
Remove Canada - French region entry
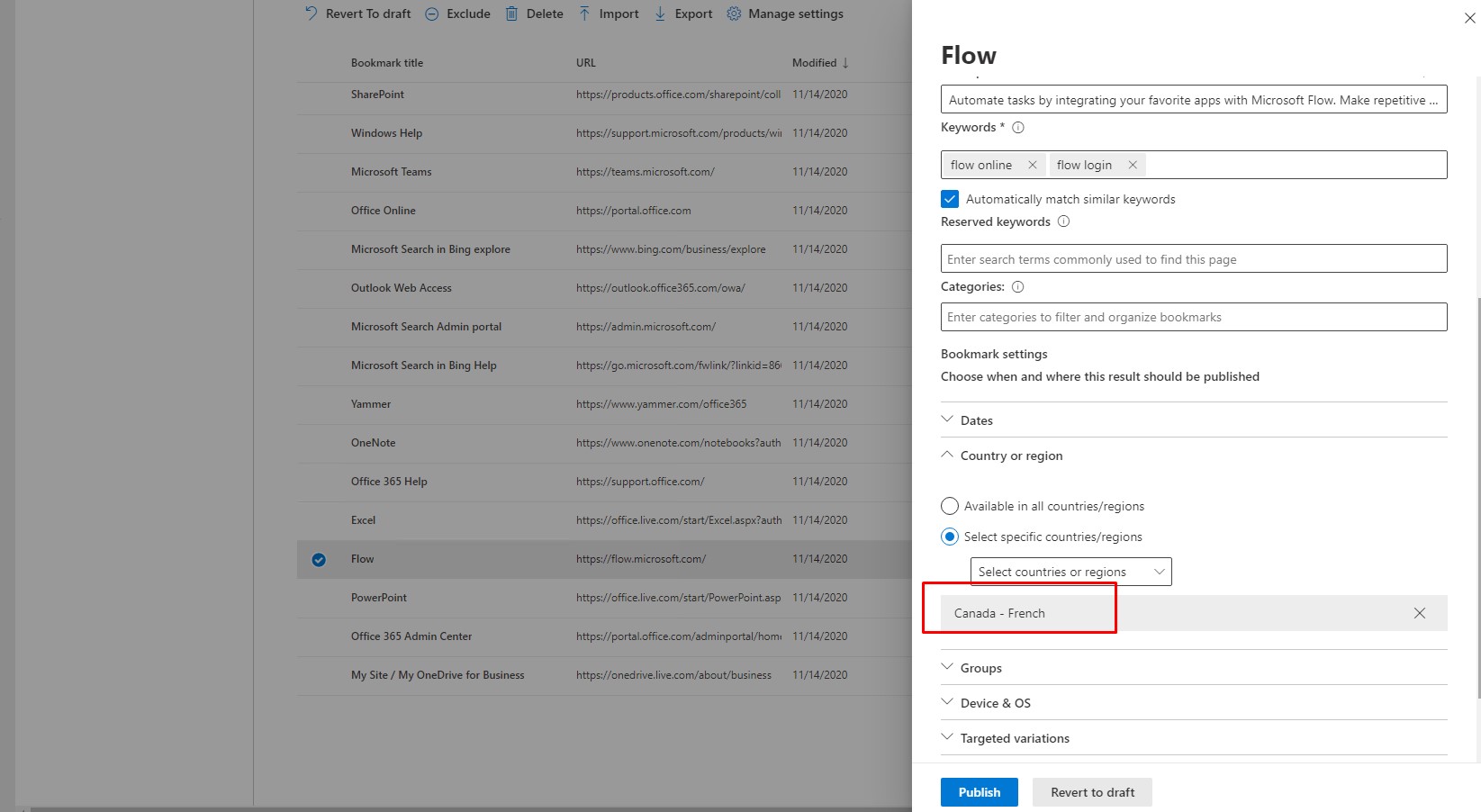[1420, 613]
